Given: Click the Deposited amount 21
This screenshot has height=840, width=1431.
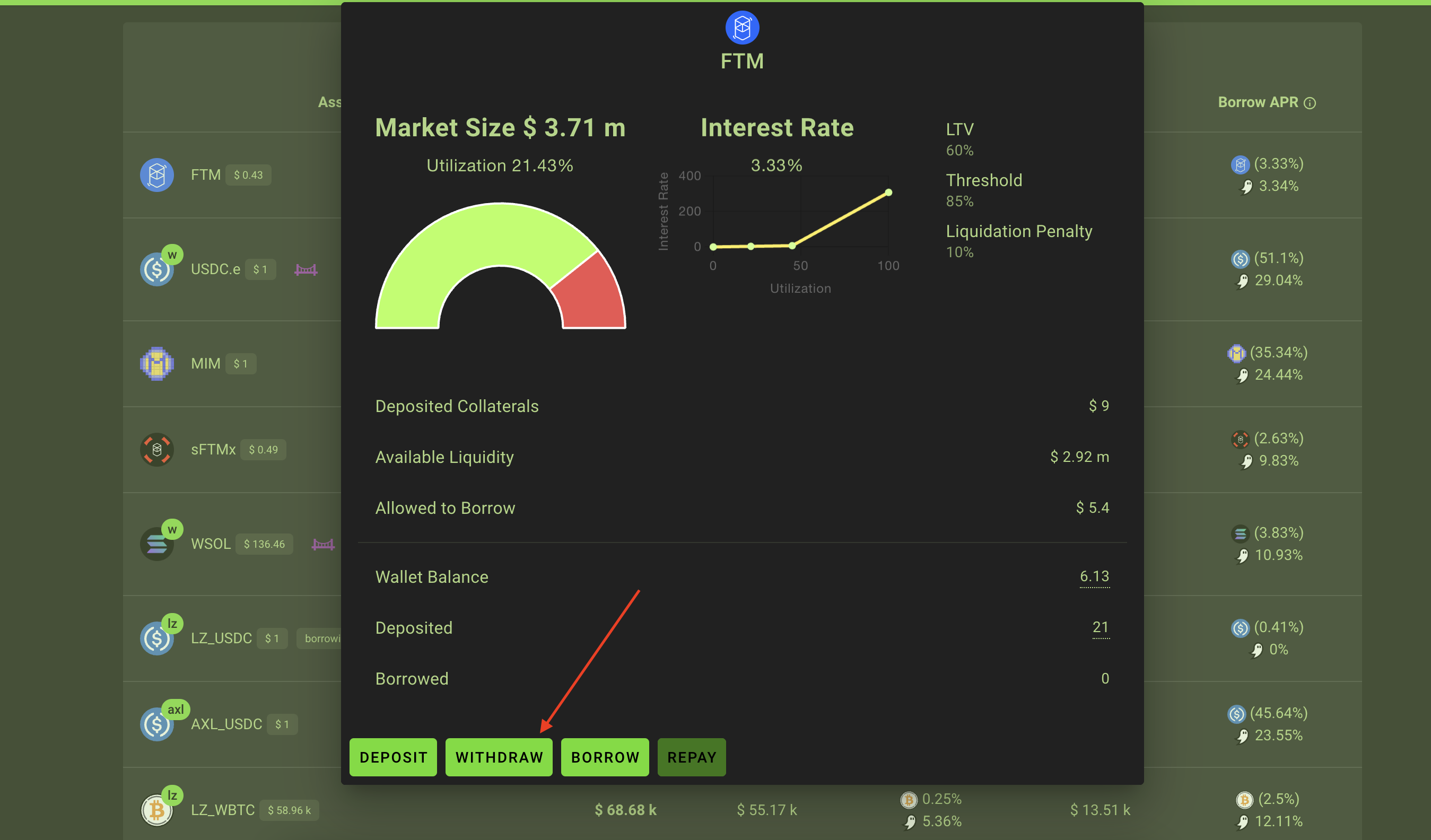Looking at the screenshot, I should click(1100, 627).
